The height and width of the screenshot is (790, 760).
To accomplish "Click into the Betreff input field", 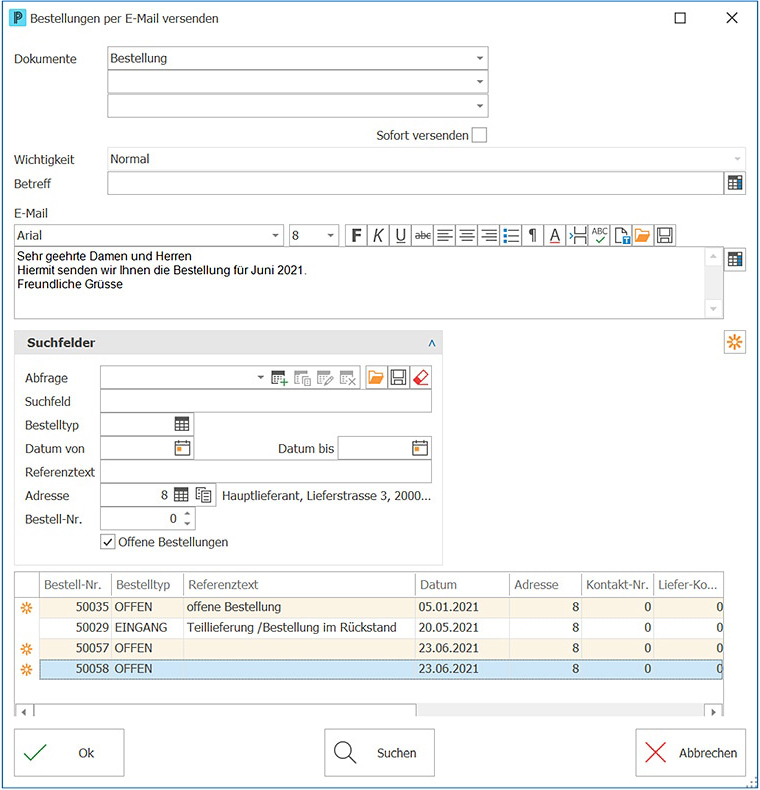I will pyautogui.click(x=416, y=183).
